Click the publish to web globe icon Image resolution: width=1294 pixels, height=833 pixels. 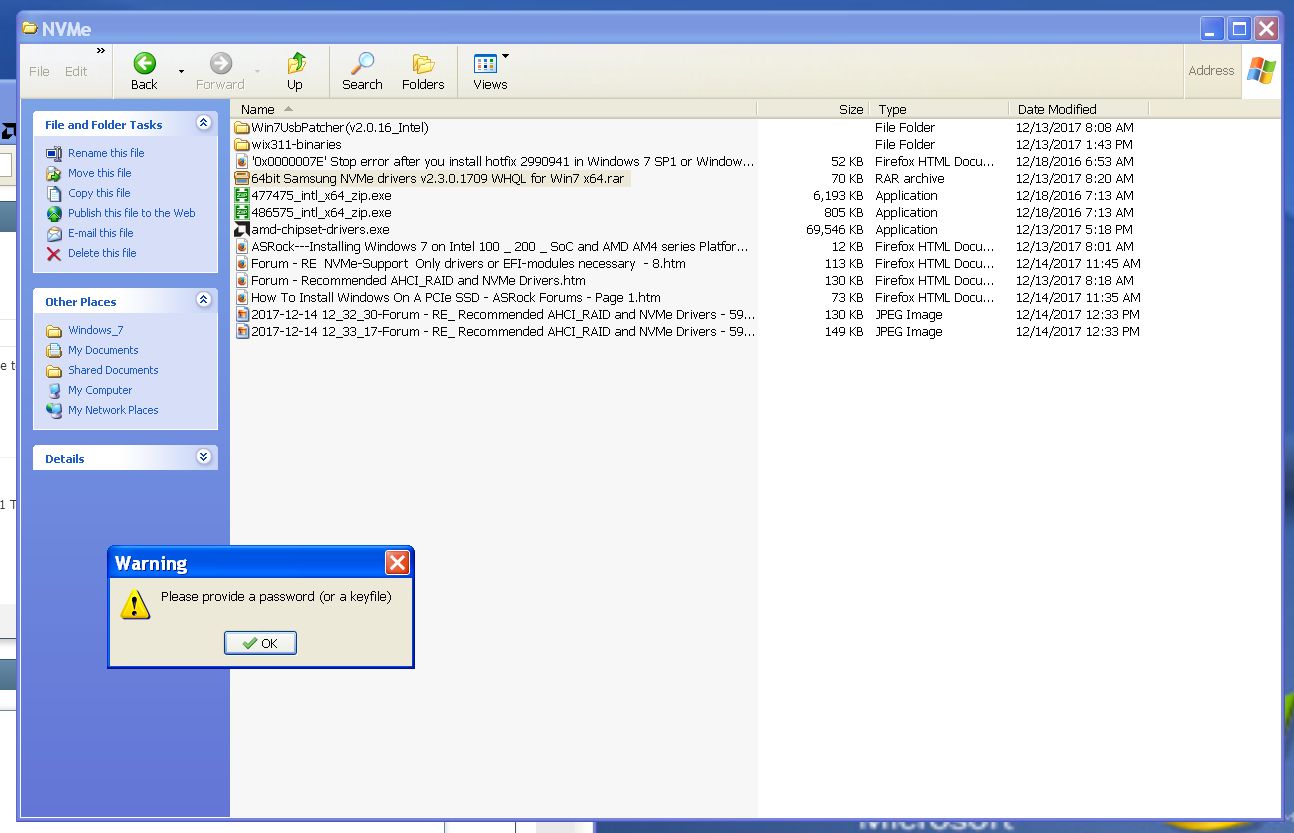(54, 213)
